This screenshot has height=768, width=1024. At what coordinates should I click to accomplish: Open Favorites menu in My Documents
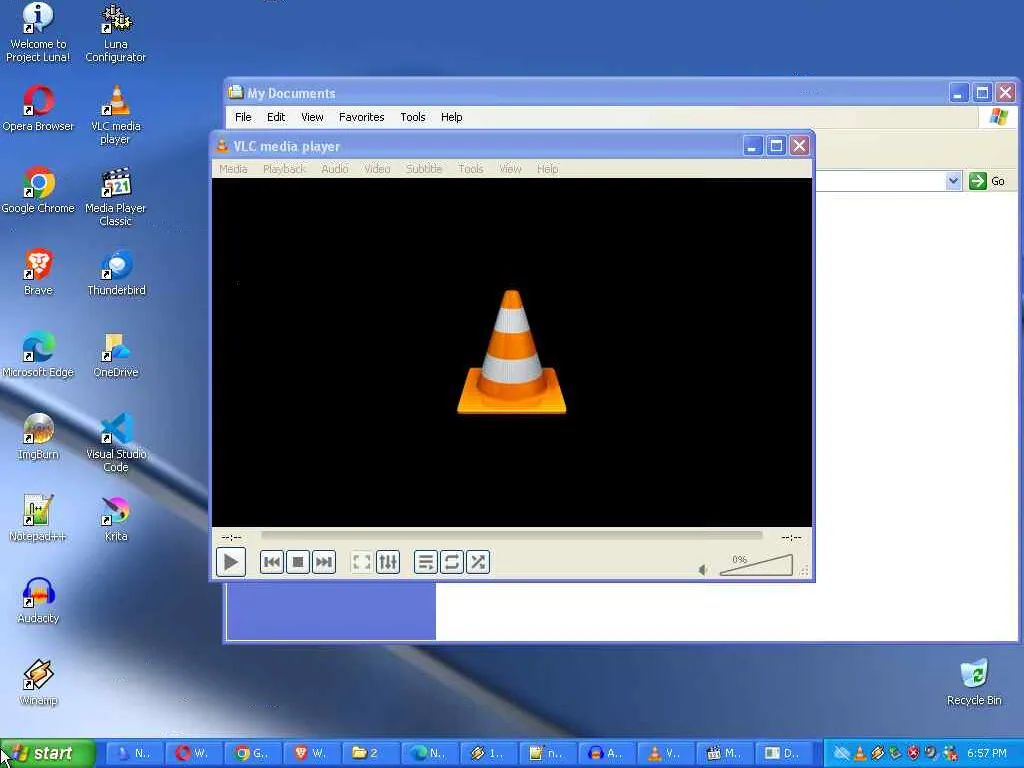tap(361, 117)
